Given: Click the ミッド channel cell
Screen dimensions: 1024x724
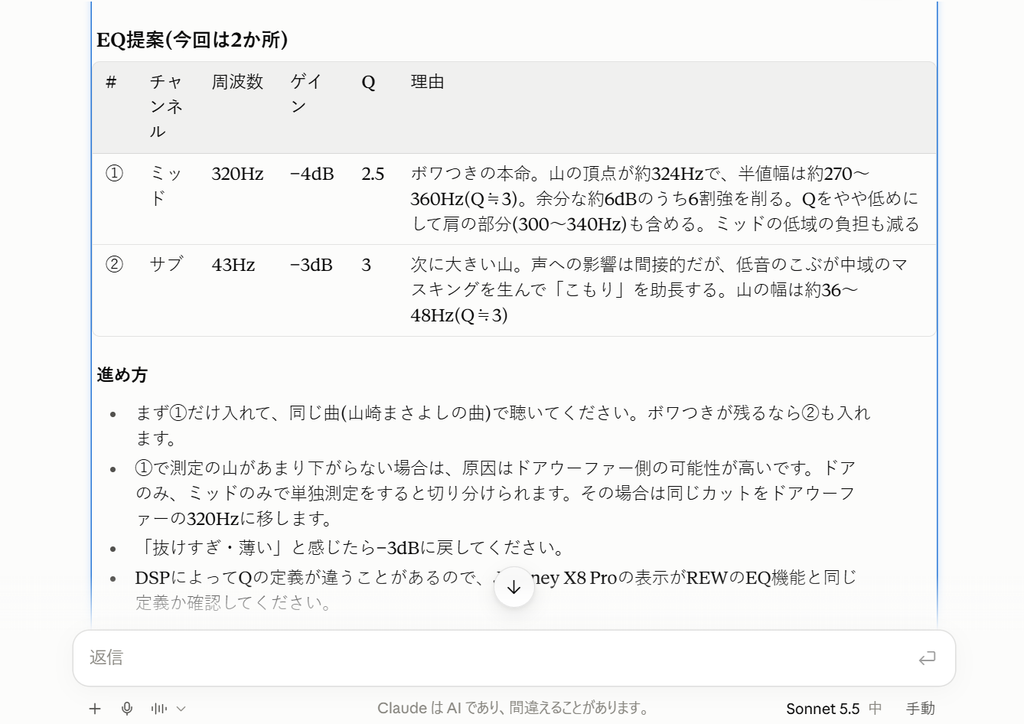Looking at the screenshot, I should point(166,186).
